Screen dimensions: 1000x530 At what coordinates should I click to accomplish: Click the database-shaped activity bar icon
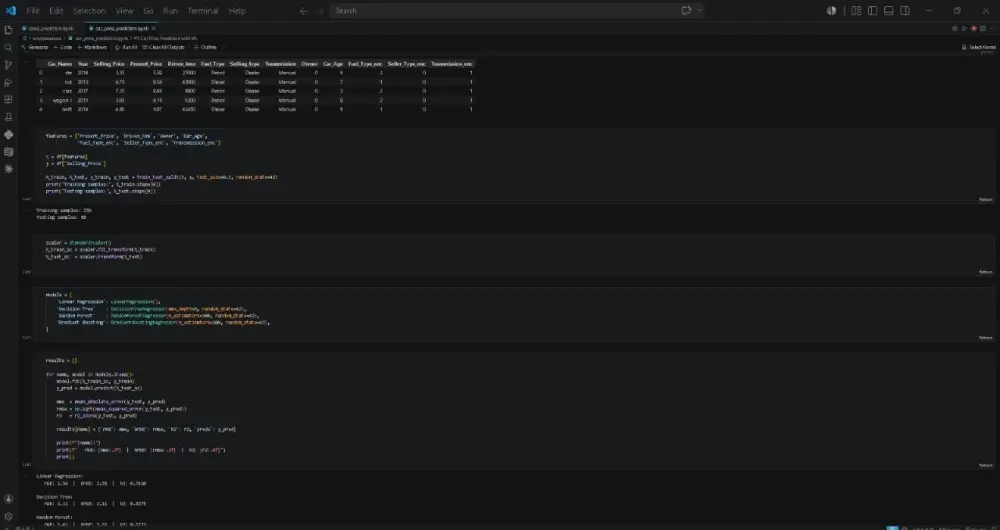pyautogui.click(x=8, y=152)
